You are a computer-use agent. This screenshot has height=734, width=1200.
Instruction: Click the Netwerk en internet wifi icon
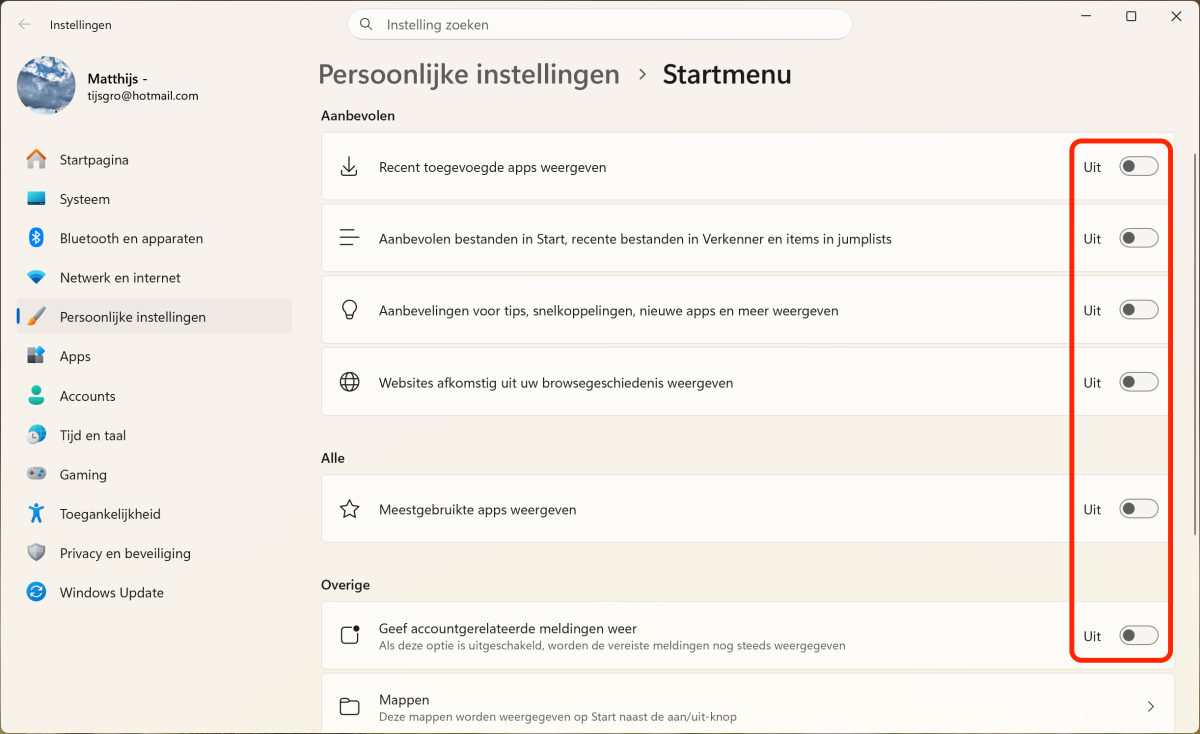coord(36,278)
